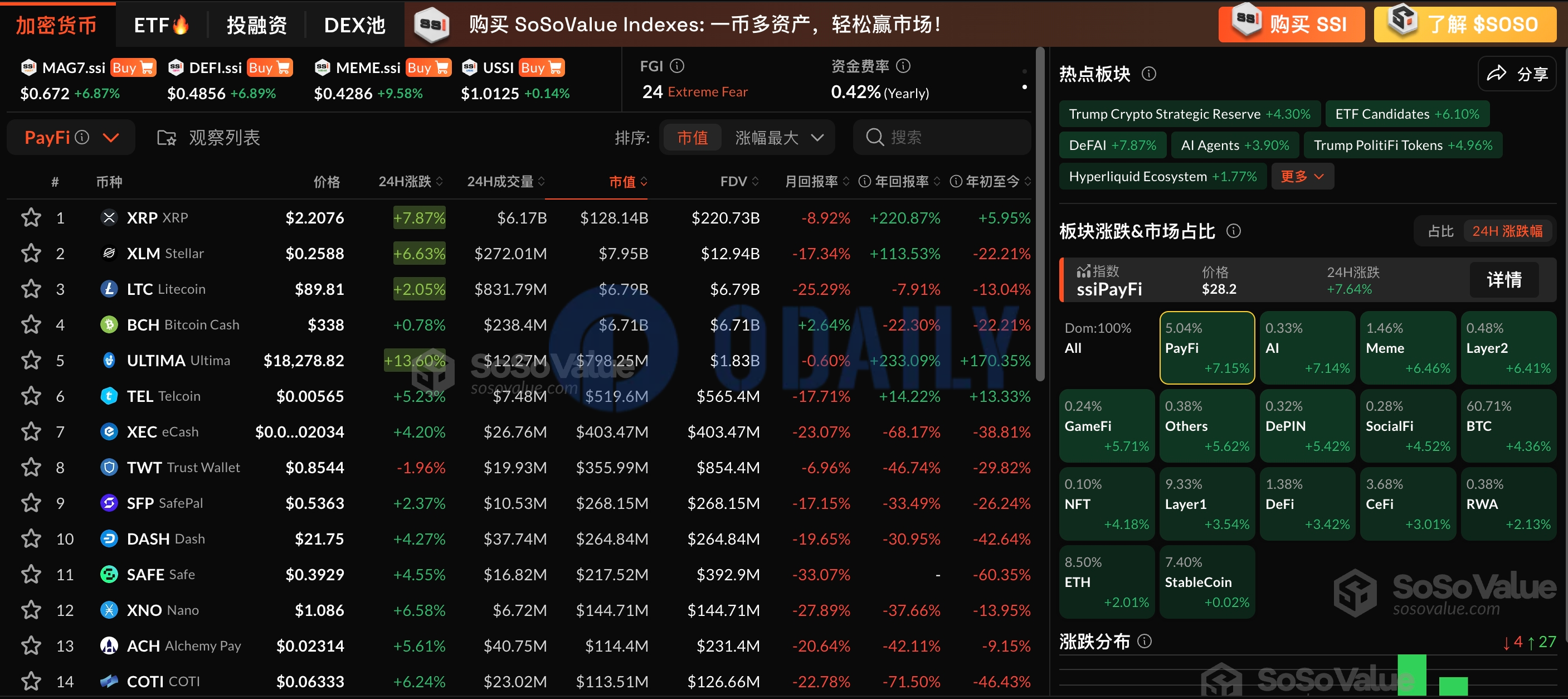Star the XEC eCash row
This screenshot has height=699, width=1568.
click(31, 431)
